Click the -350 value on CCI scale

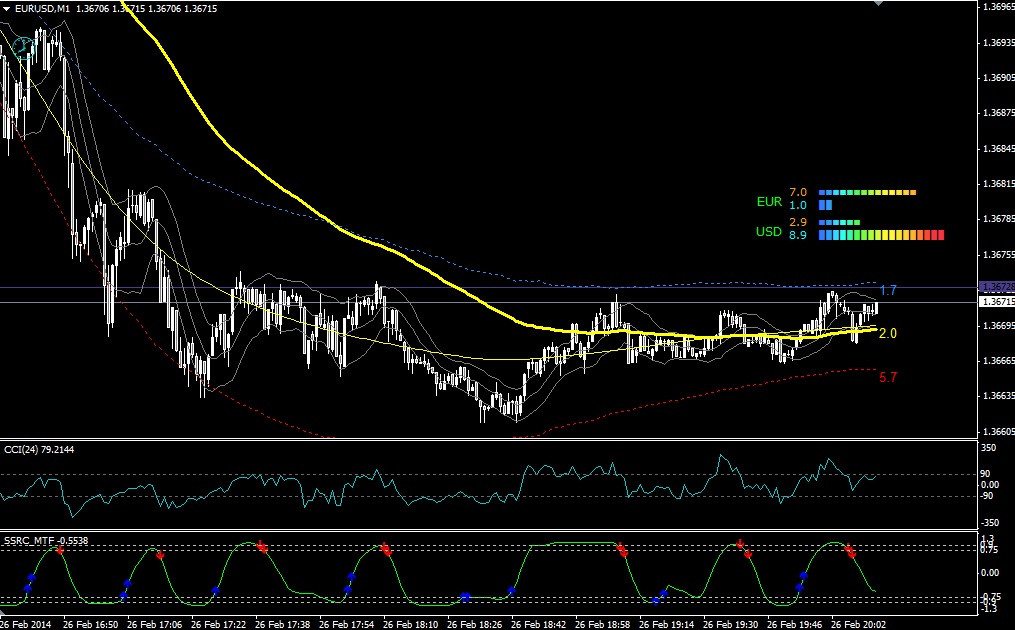point(990,523)
